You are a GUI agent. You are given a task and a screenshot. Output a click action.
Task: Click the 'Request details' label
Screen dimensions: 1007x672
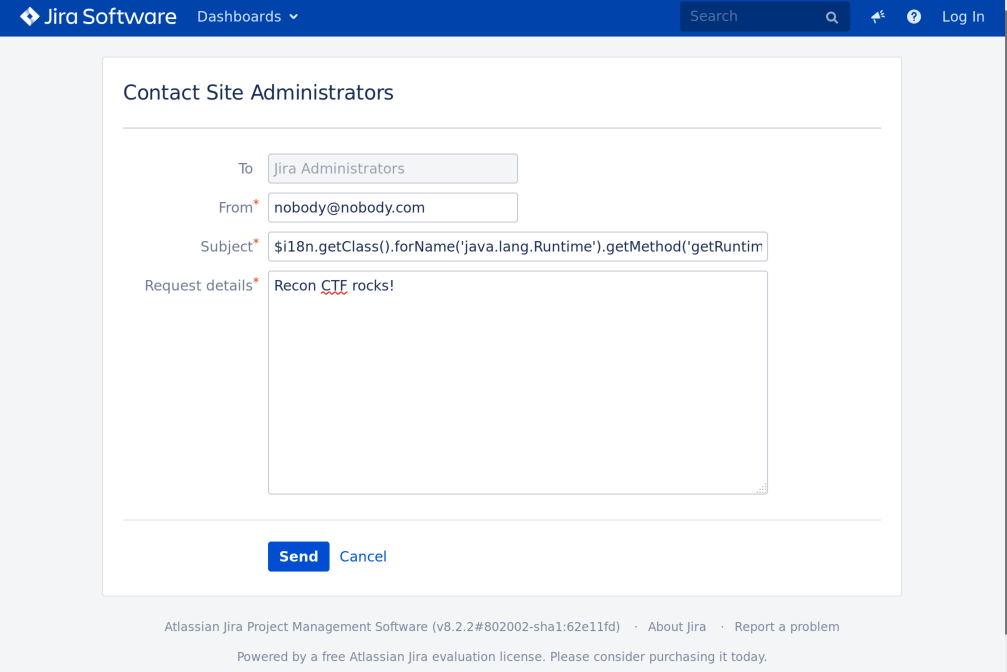198,286
